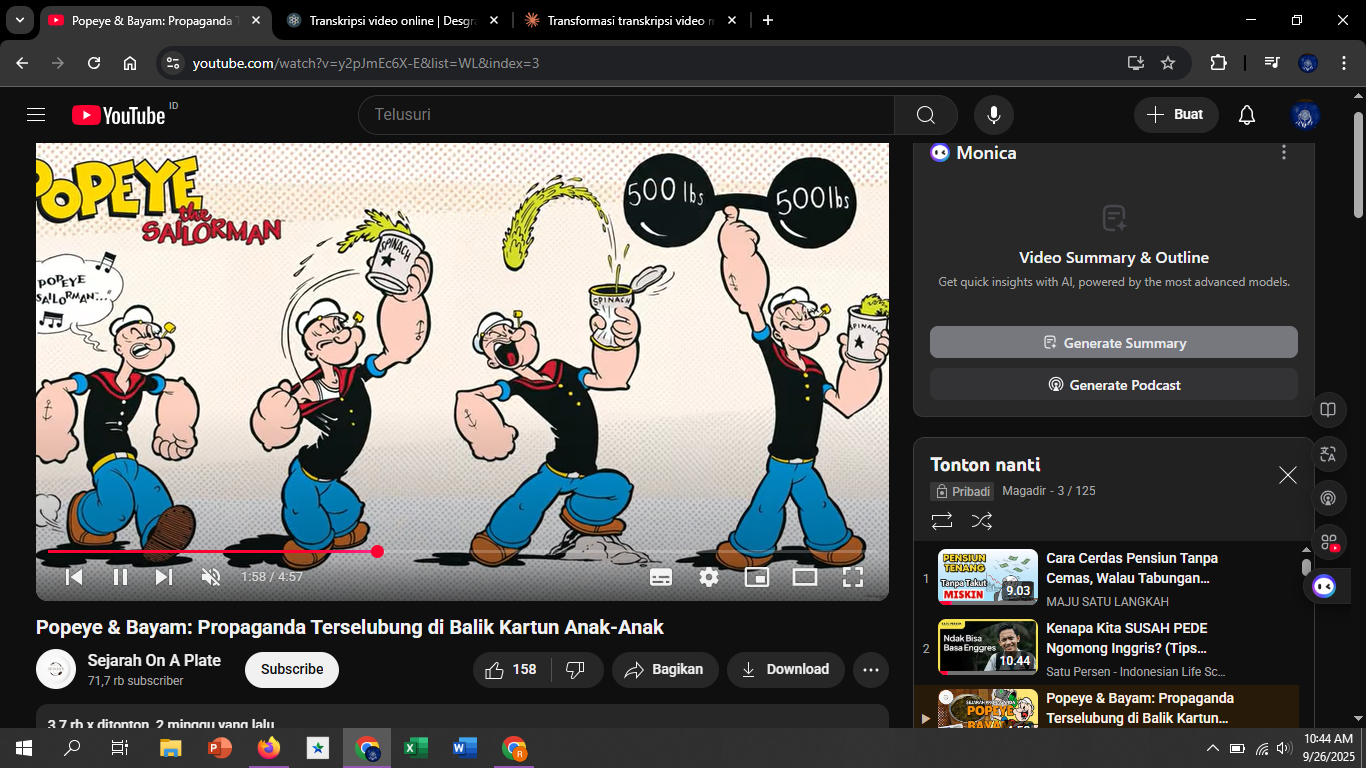The image size is (1366, 768).
Task: Start voice search with the microphone
Action: click(994, 115)
